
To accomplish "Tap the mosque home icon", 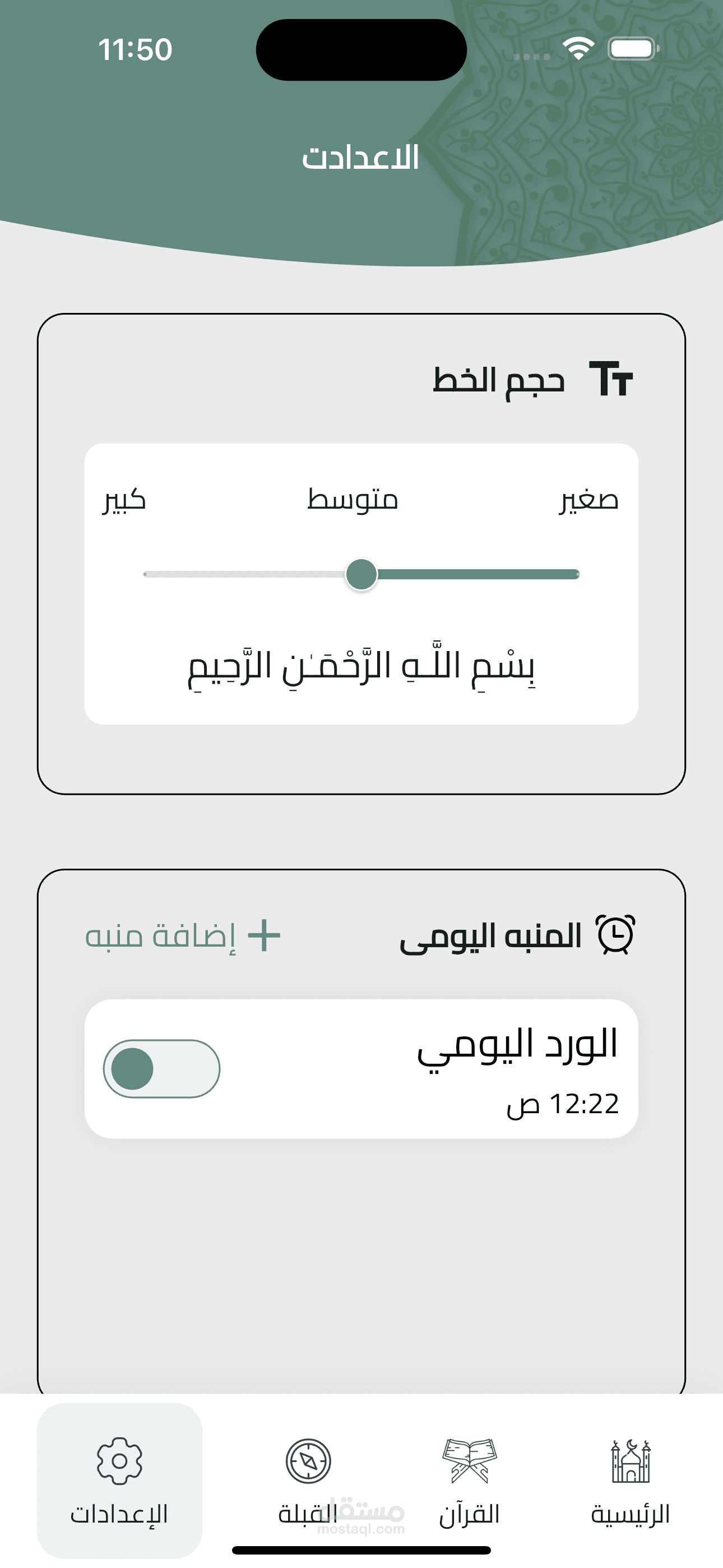I will [631, 1461].
